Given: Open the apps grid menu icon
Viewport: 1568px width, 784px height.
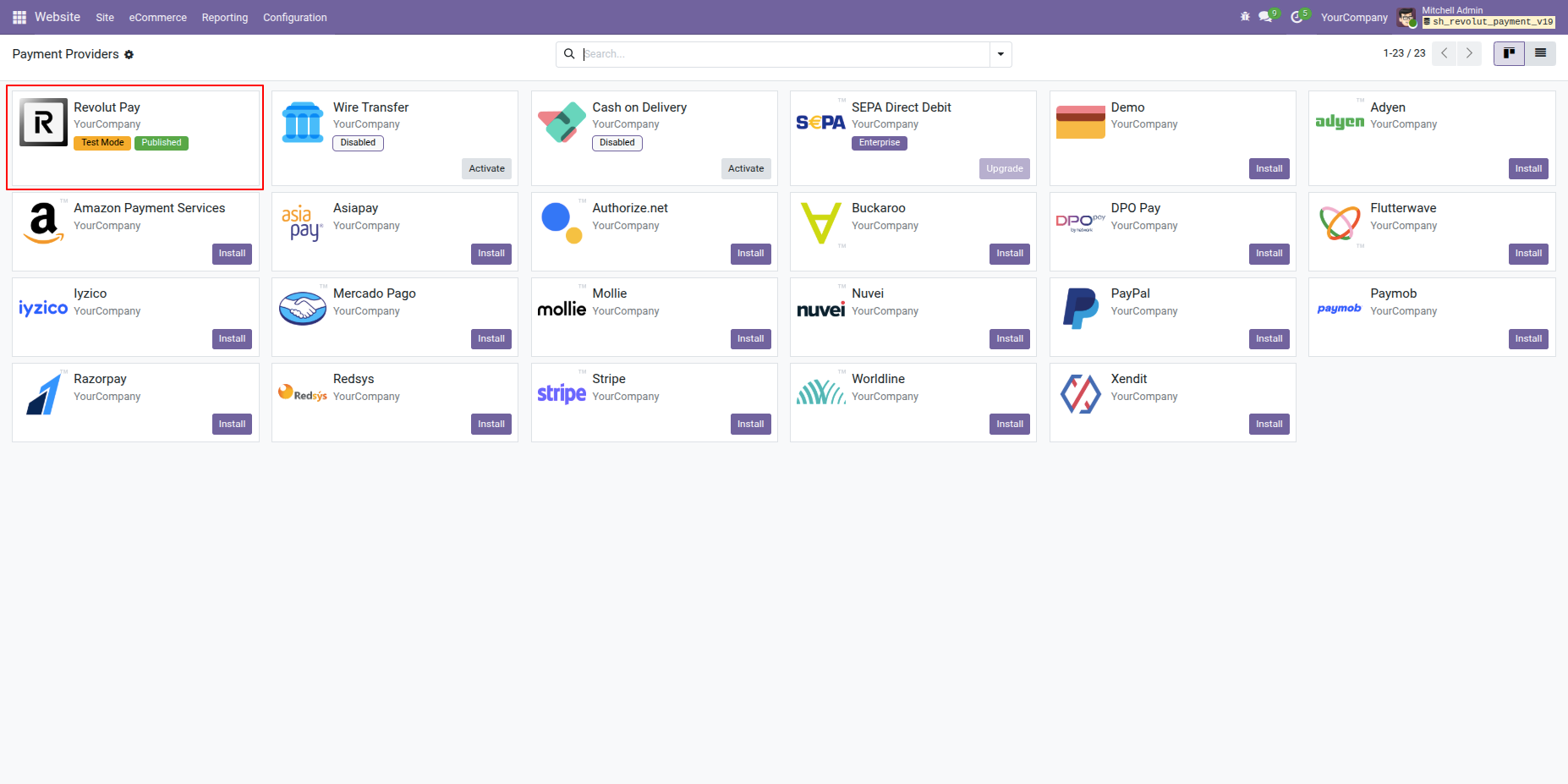Looking at the screenshot, I should point(19,17).
